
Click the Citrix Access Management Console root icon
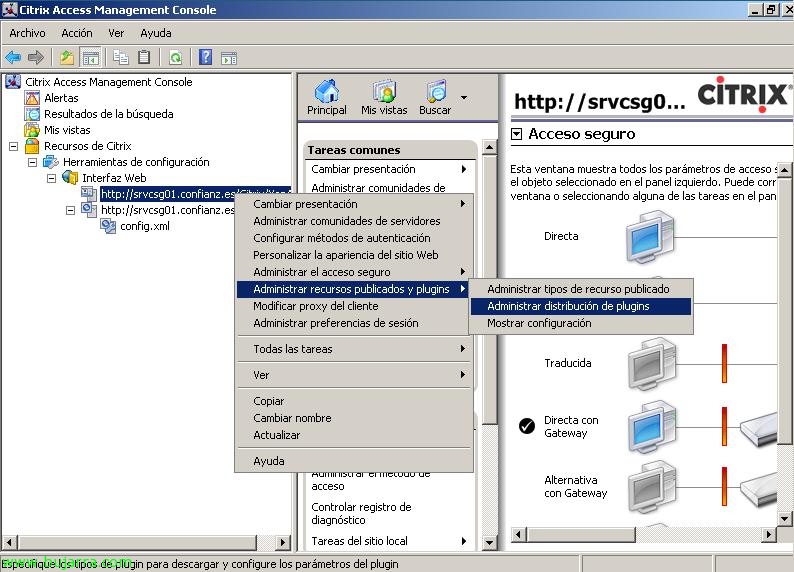(13, 81)
